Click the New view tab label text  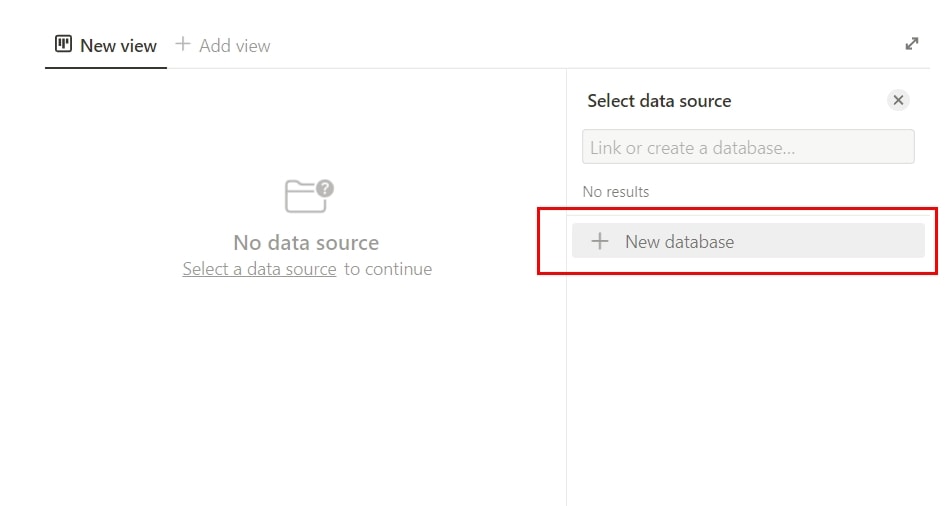click(118, 46)
